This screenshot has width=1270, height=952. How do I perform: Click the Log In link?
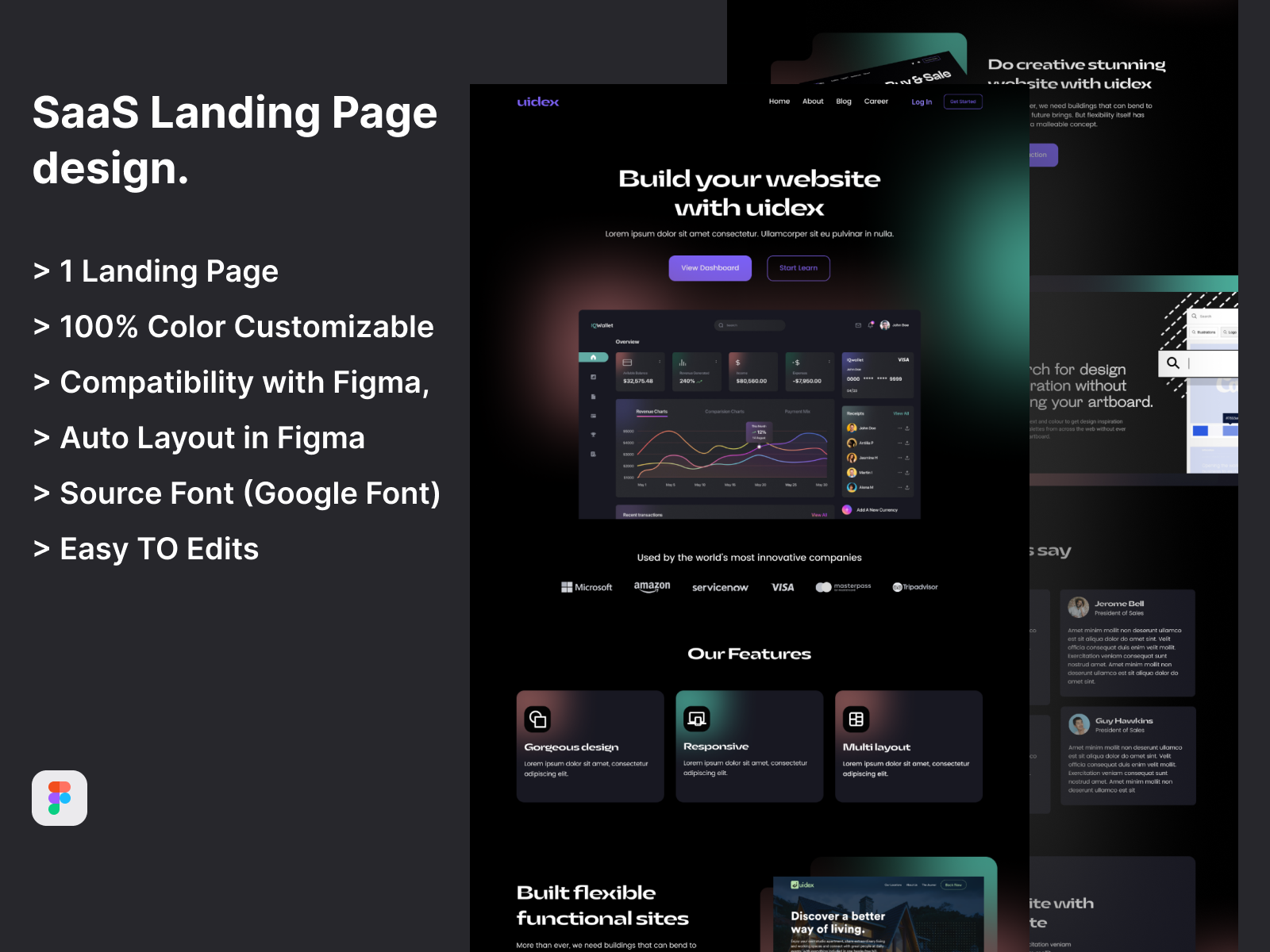[922, 102]
